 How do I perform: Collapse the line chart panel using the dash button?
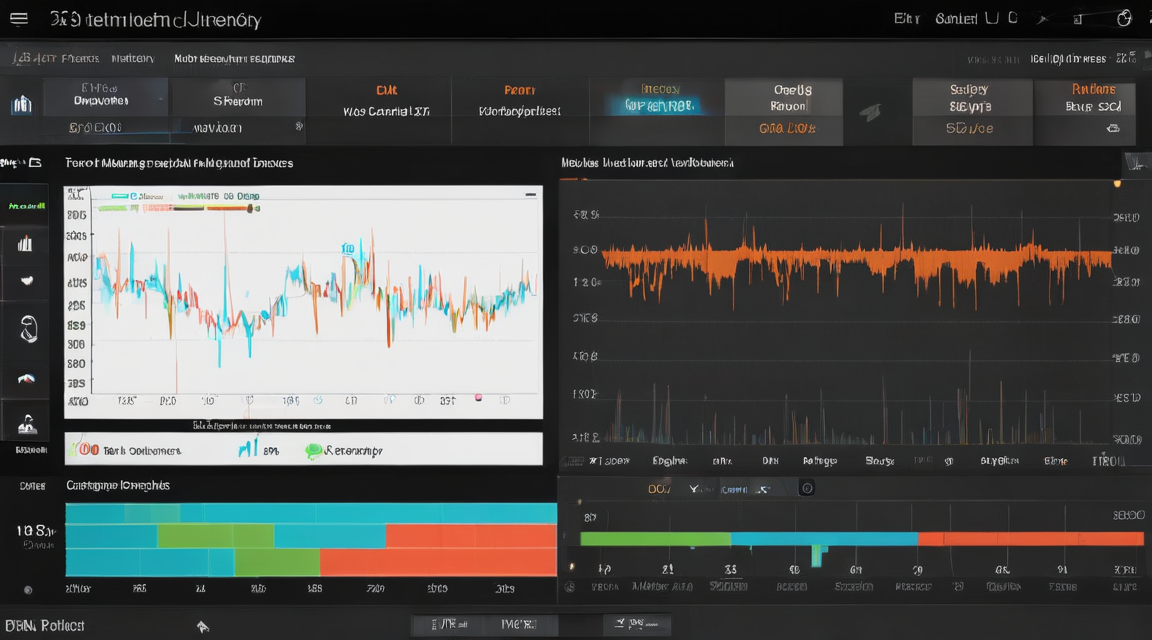point(530,195)
